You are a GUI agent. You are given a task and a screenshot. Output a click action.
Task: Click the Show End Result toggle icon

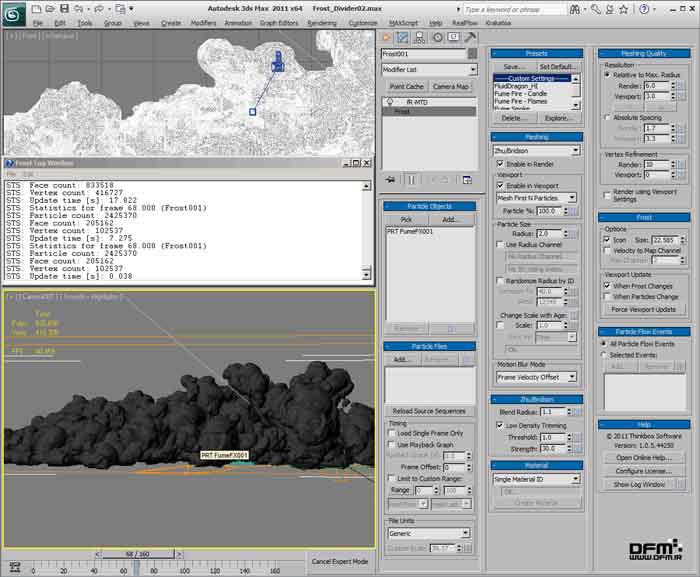411,180
